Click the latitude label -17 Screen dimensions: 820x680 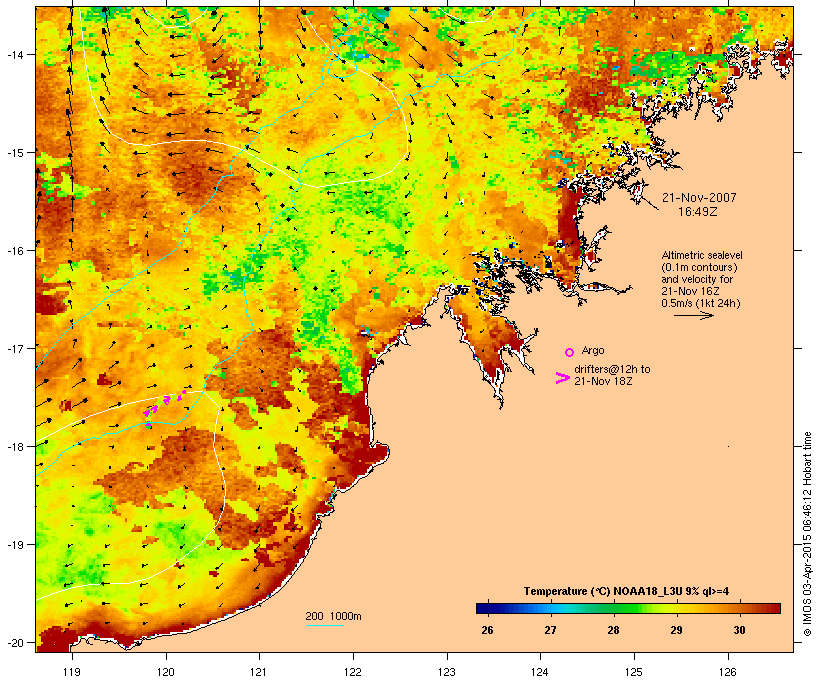pyautogui.click(x=14, y=348)
